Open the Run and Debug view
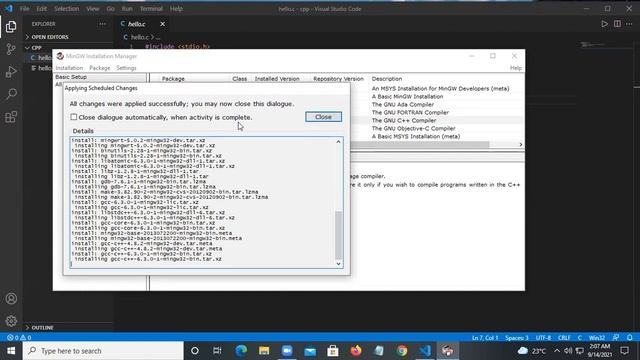This screenshot has width=640, height=360. coord(11,72)
